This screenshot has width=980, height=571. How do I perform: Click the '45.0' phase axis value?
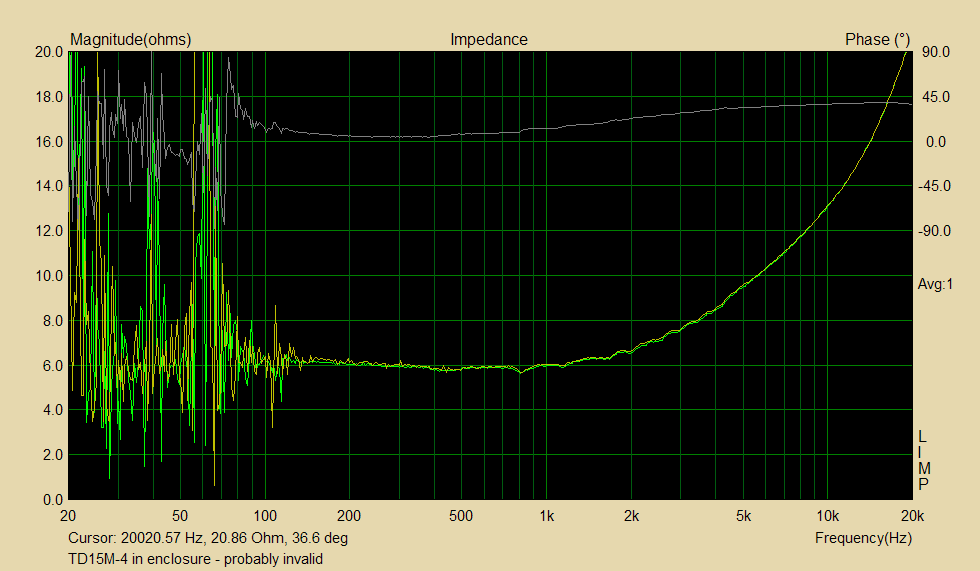pos(936,97)
